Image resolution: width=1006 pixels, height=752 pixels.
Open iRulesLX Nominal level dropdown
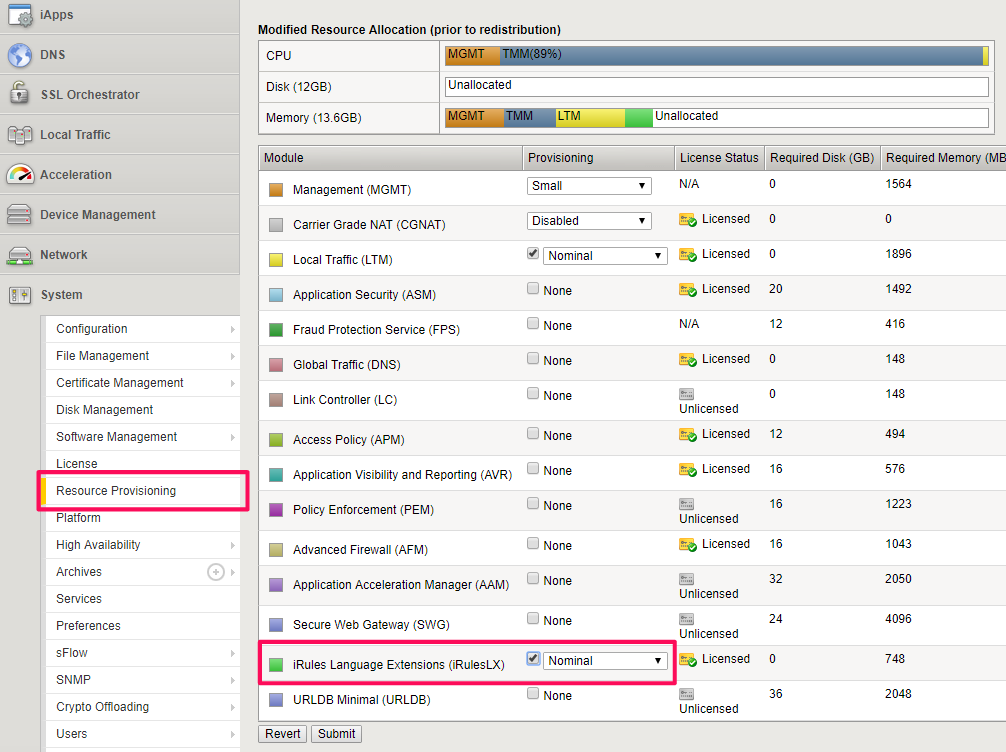(605, 661)
